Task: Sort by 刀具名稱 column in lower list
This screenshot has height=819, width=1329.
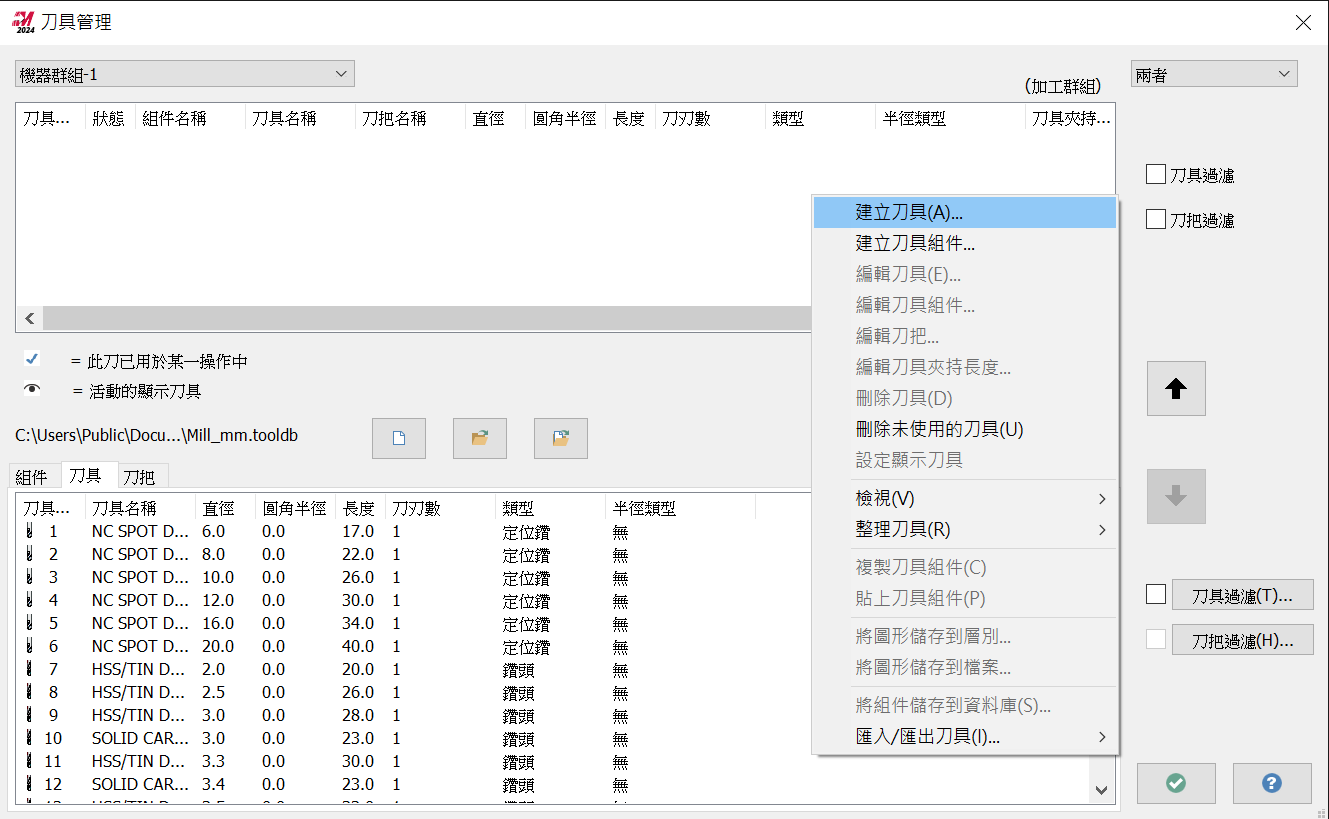Action: pos(140,508)
